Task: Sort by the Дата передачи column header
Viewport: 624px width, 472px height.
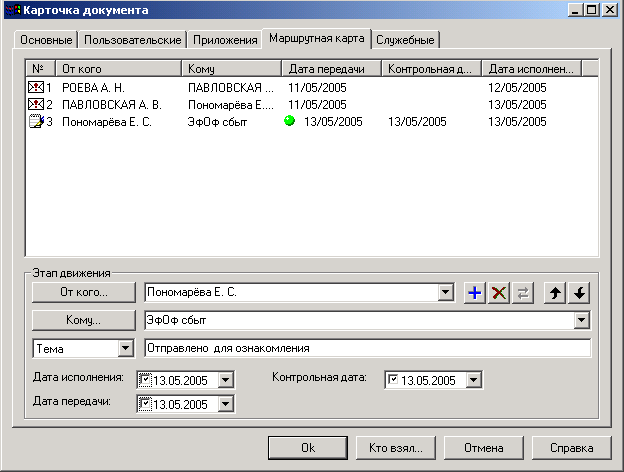Action: tap(332, 68)
